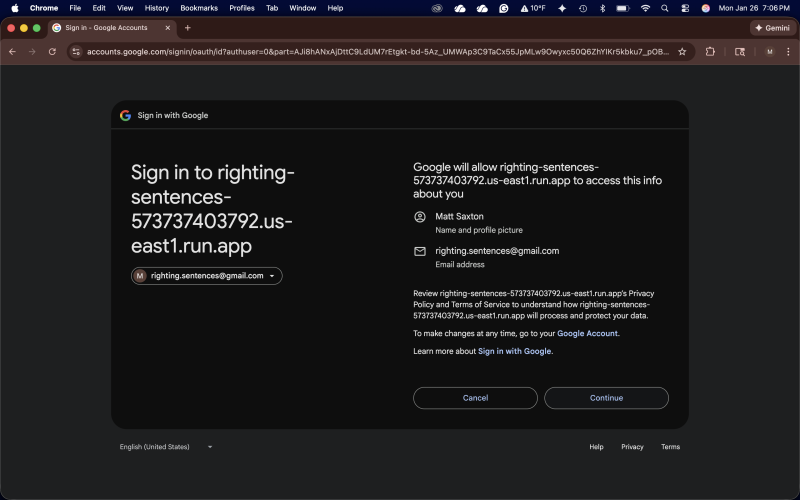
Task: Click the menu bar date and time
Action: click(x=754, y=8)
